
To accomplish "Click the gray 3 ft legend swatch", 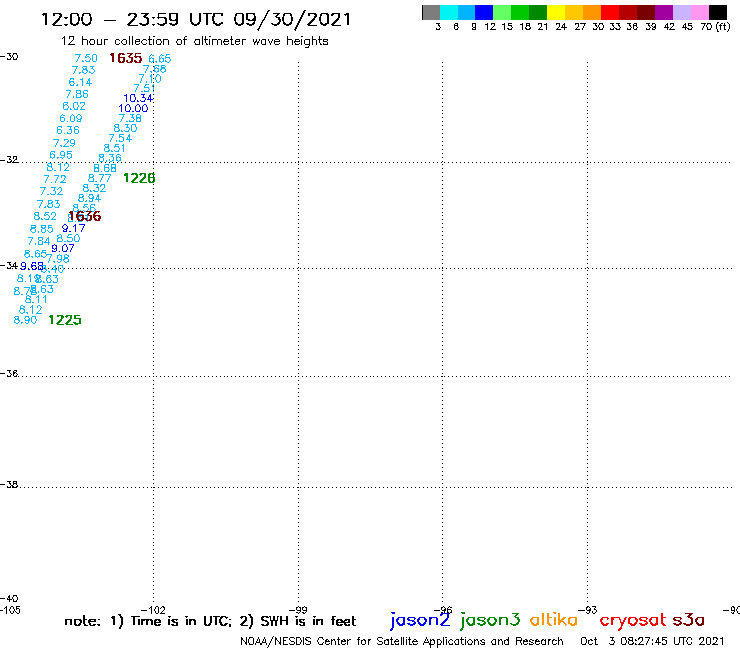I will pos(431,12).
